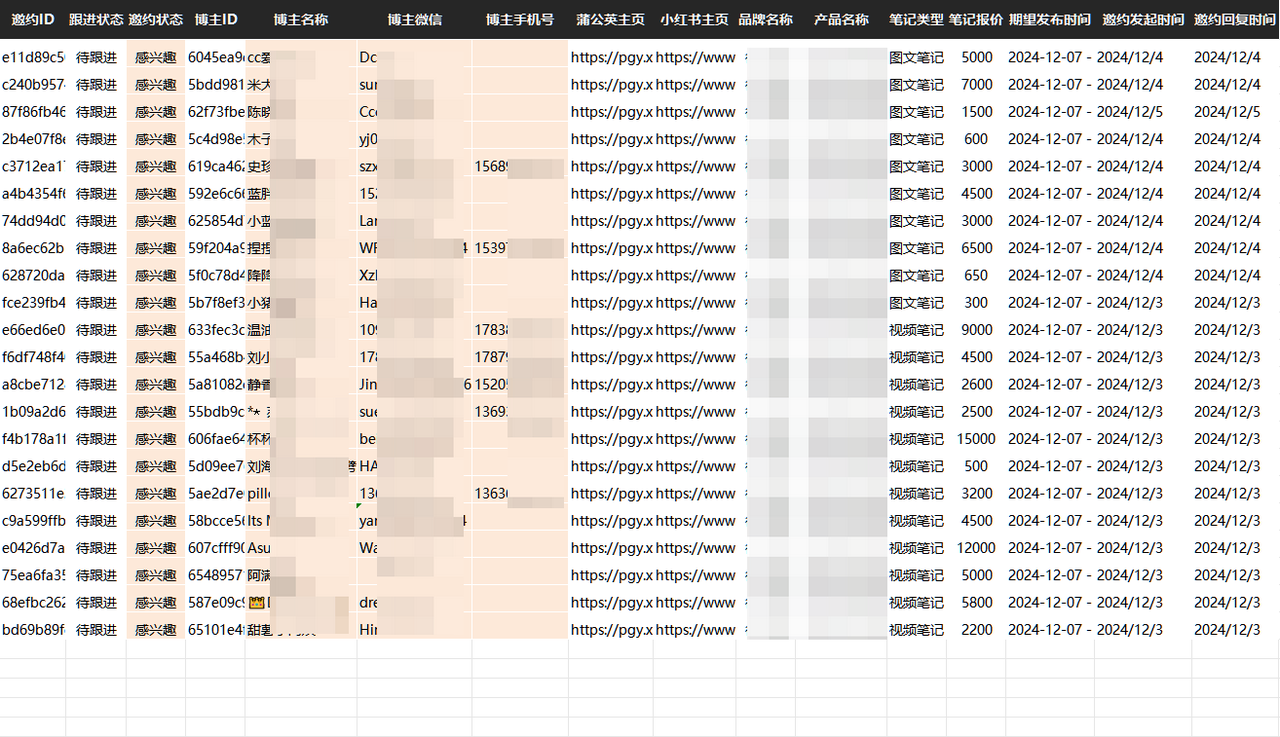Click the 邀约ID cell starting with fce239fb
The width and height of the screenshot is (1280, 737).
click(x=33, y=303)
